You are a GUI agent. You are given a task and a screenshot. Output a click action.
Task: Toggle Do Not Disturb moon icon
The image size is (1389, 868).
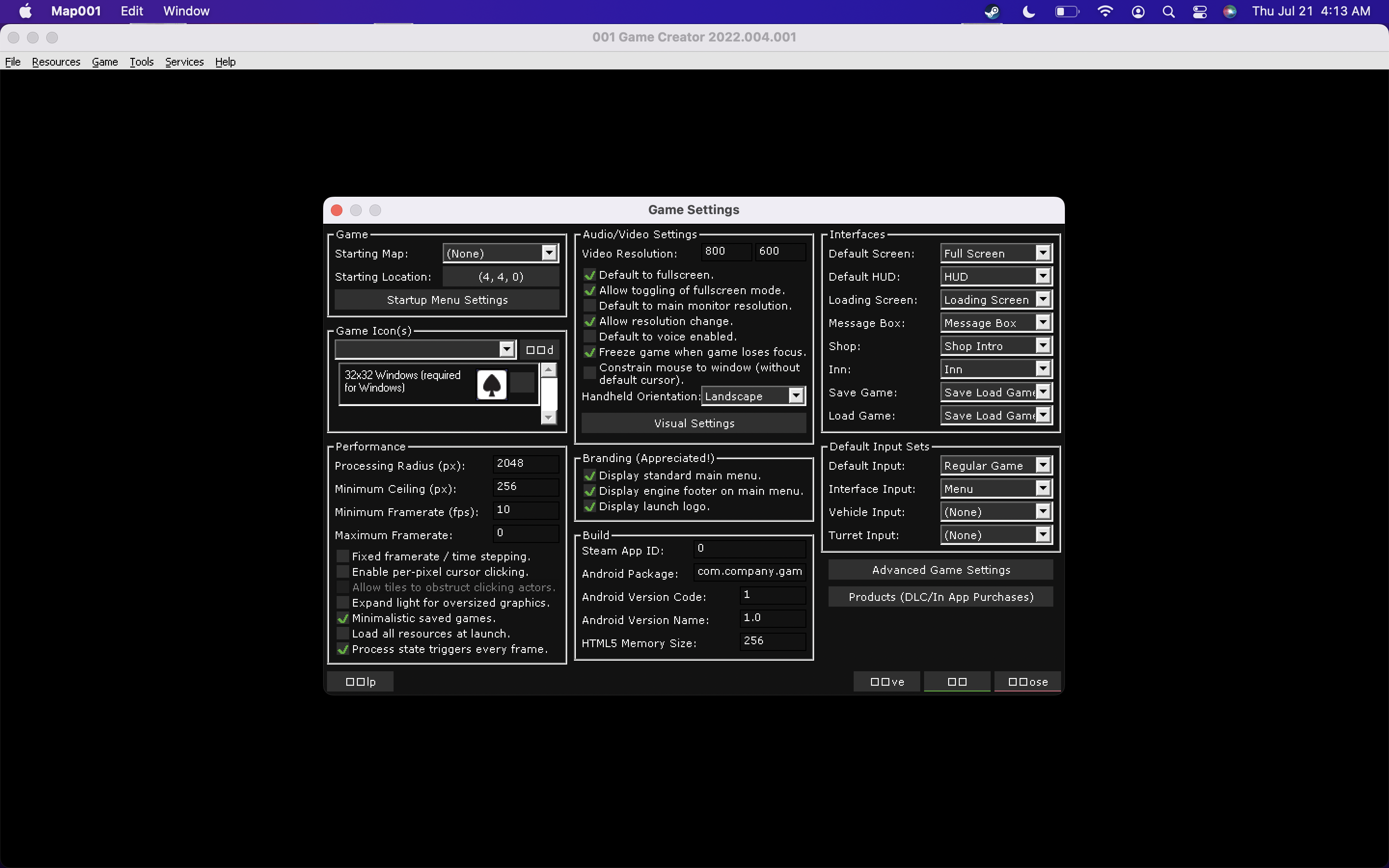[x=1029, y=12]
